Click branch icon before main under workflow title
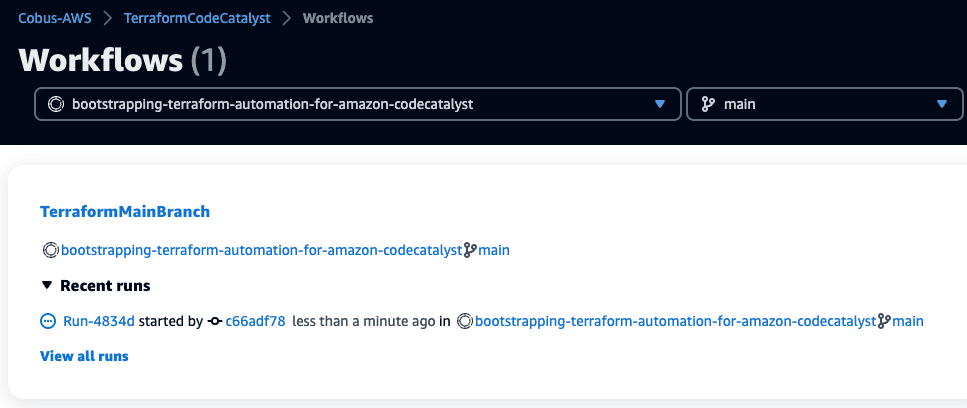 (470, 250)
